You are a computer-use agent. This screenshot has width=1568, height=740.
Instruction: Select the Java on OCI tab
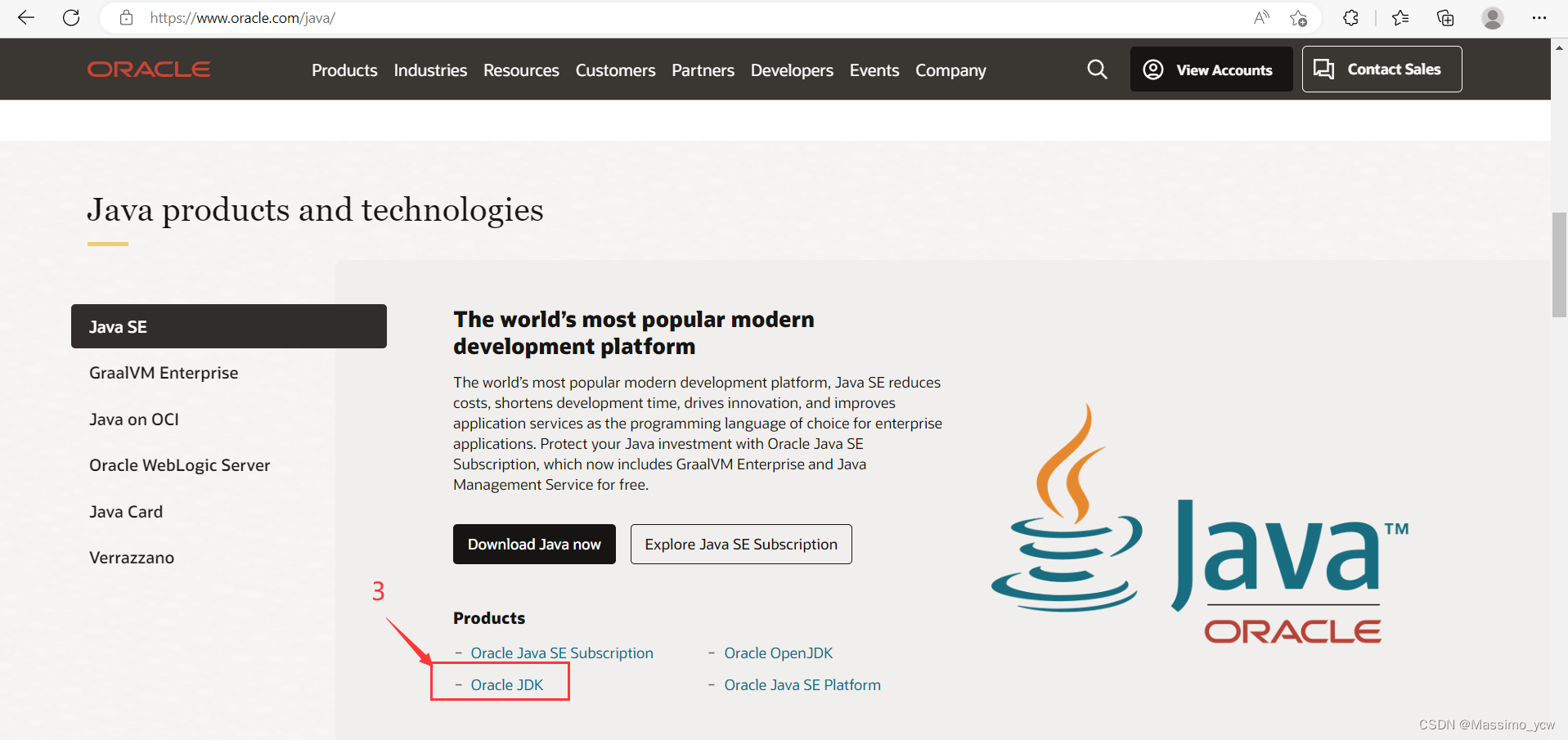134,419
